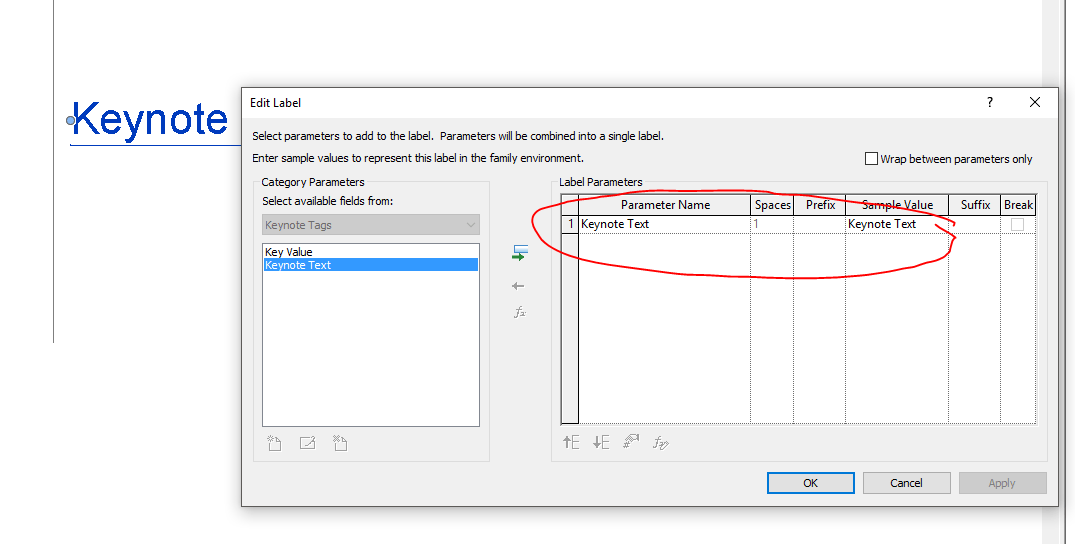This screenshot has height=544, width=1075.
Task: Click the Suffix column header
Action: [975, 204]
